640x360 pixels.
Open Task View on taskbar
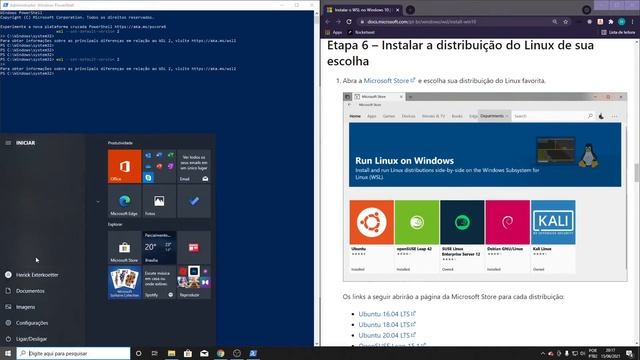point(155,353)
